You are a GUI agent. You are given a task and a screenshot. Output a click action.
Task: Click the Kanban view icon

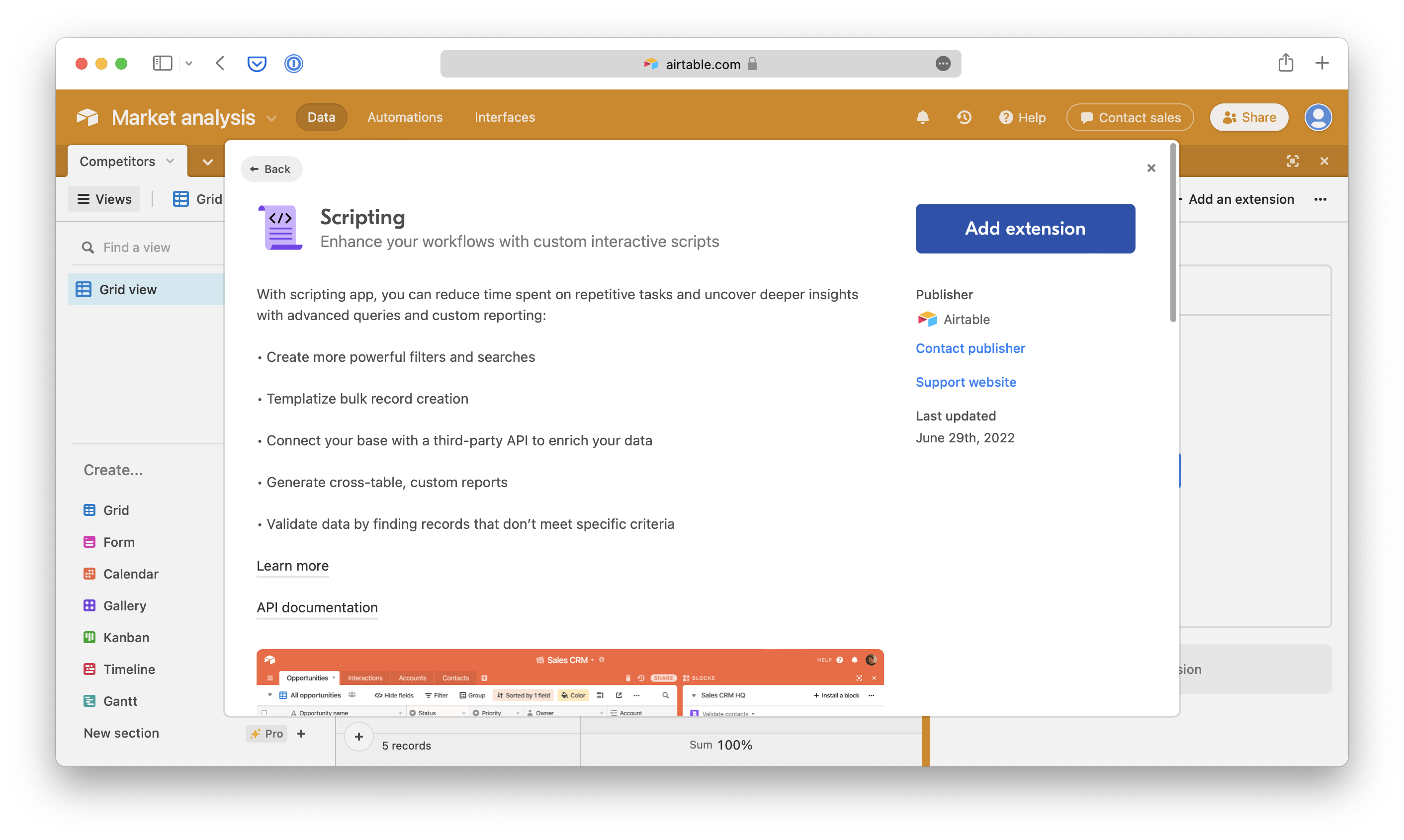tap(89, 637)
